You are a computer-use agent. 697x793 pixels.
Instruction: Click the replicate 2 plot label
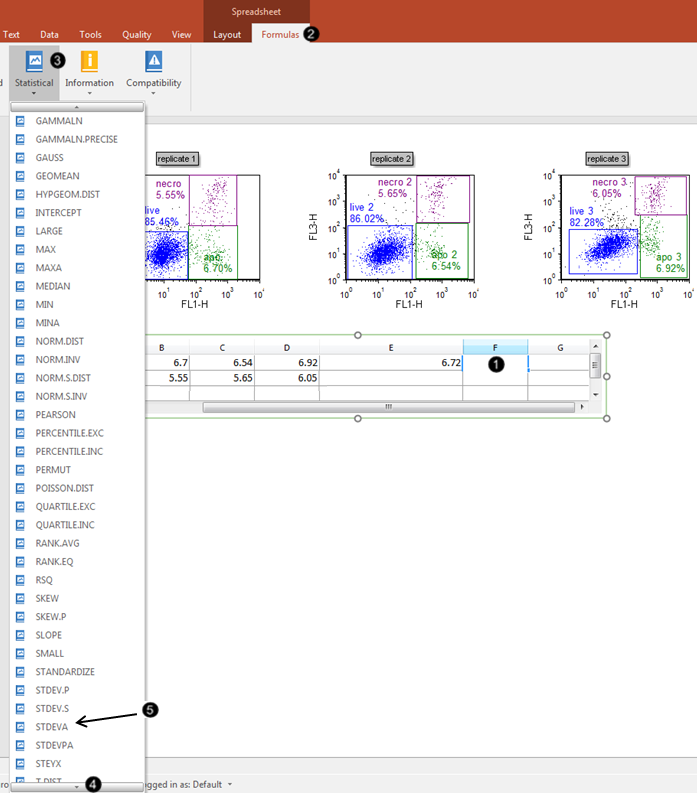tap(389, 159)
